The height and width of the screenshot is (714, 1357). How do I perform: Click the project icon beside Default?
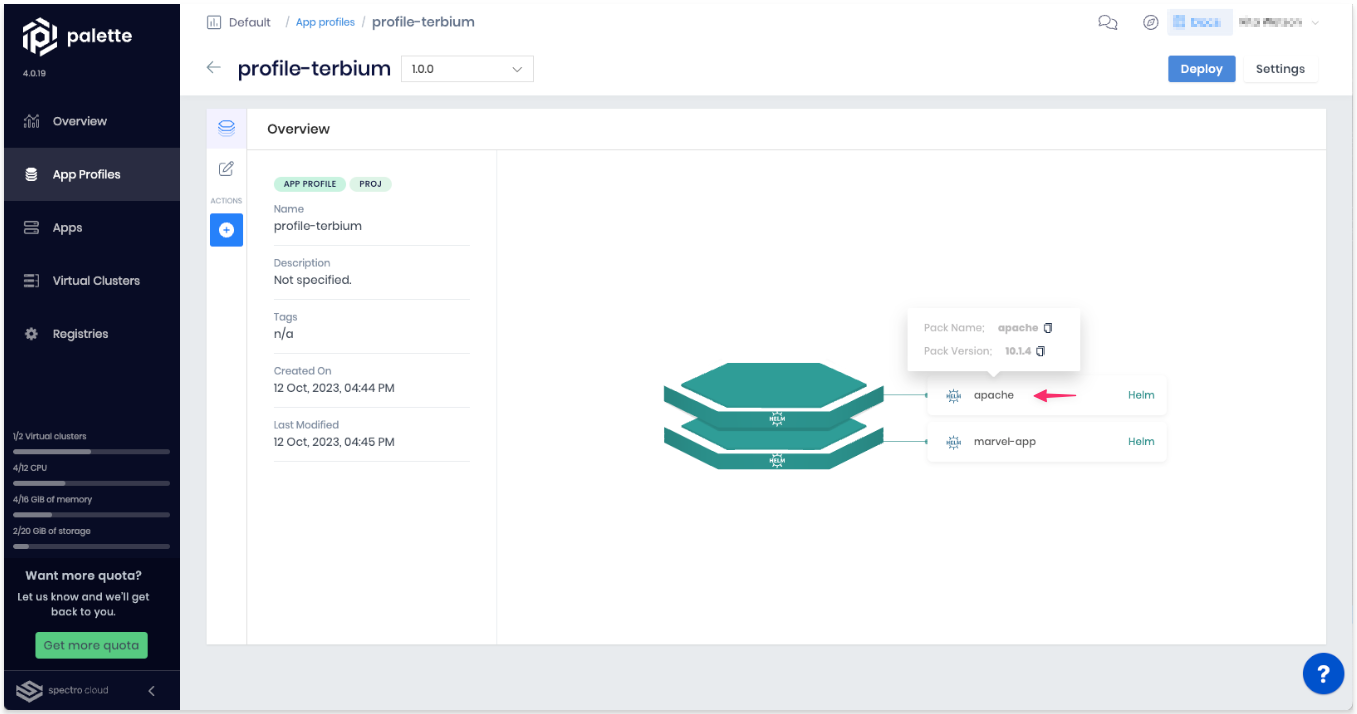(214, 22)
